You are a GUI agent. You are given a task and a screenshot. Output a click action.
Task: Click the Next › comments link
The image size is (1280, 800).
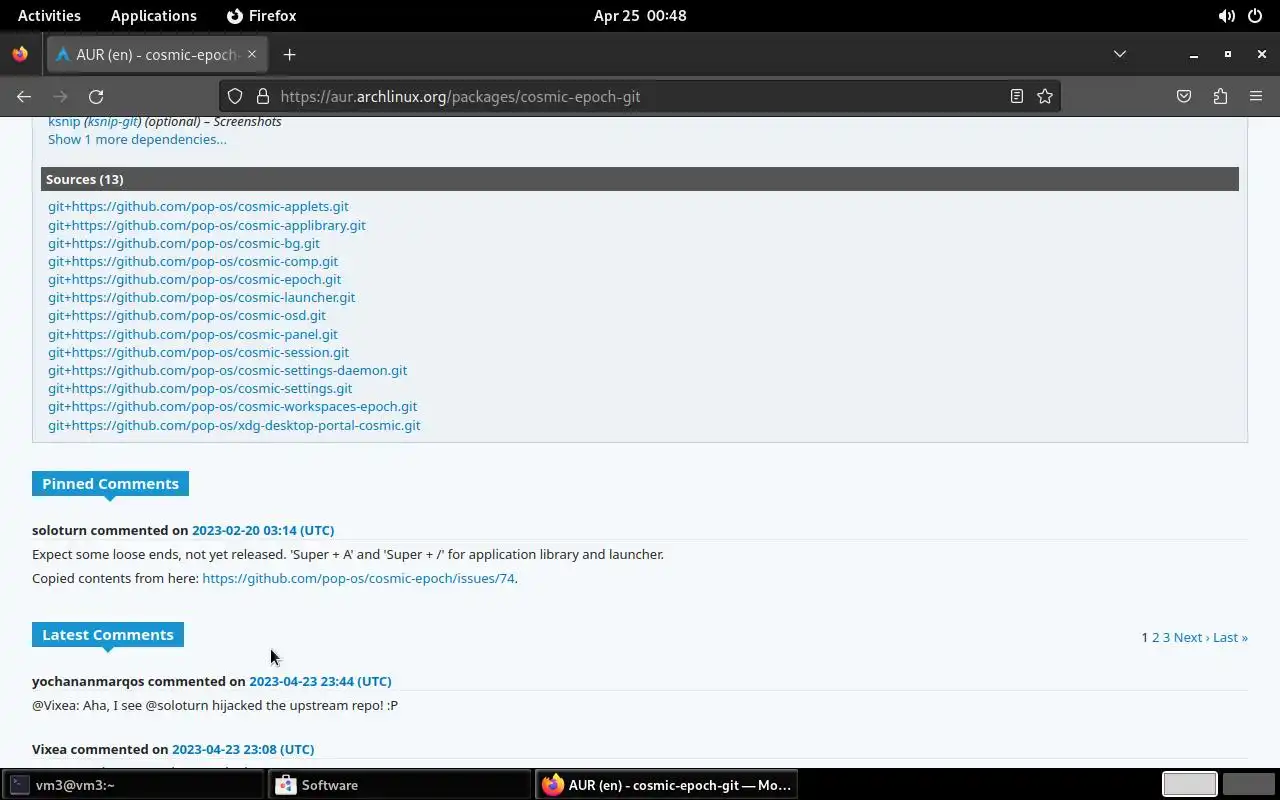[1191, 637]
